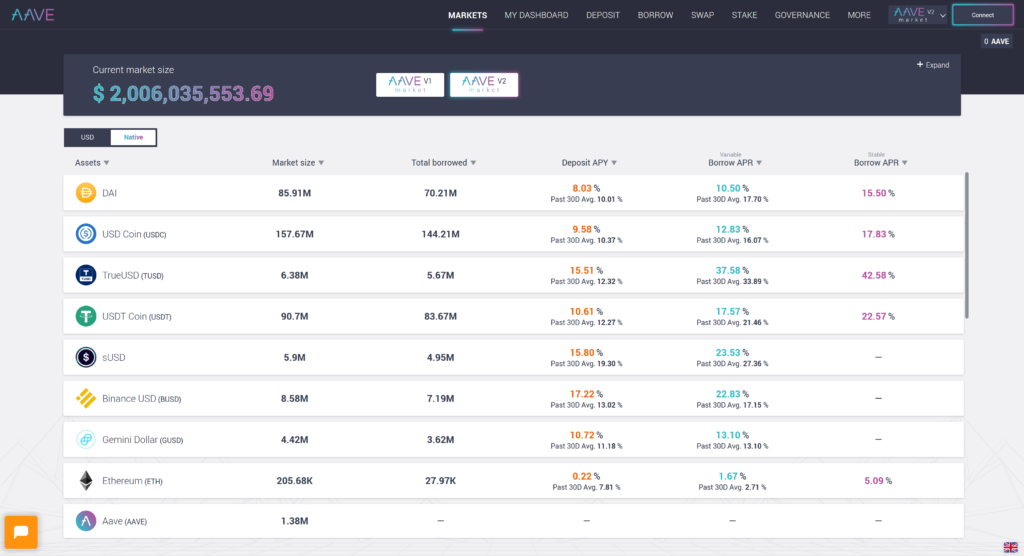Select the Aave V2 market
1024x556 pixels.
coord(484,84)
